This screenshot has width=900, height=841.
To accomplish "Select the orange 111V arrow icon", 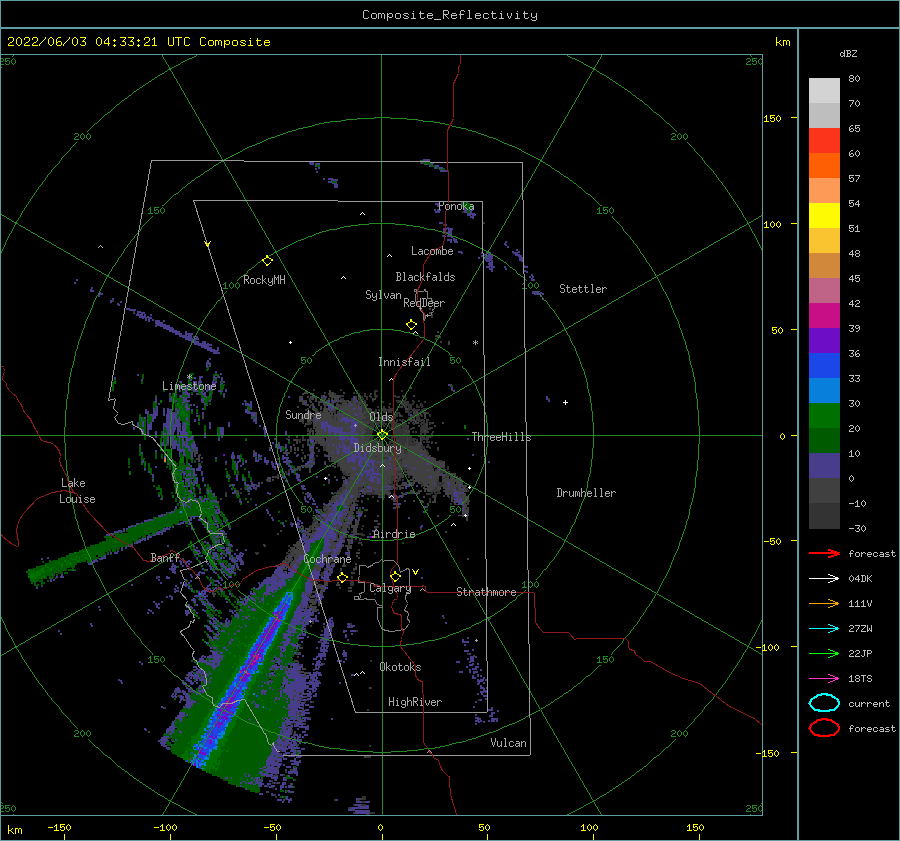I will 824,603.
